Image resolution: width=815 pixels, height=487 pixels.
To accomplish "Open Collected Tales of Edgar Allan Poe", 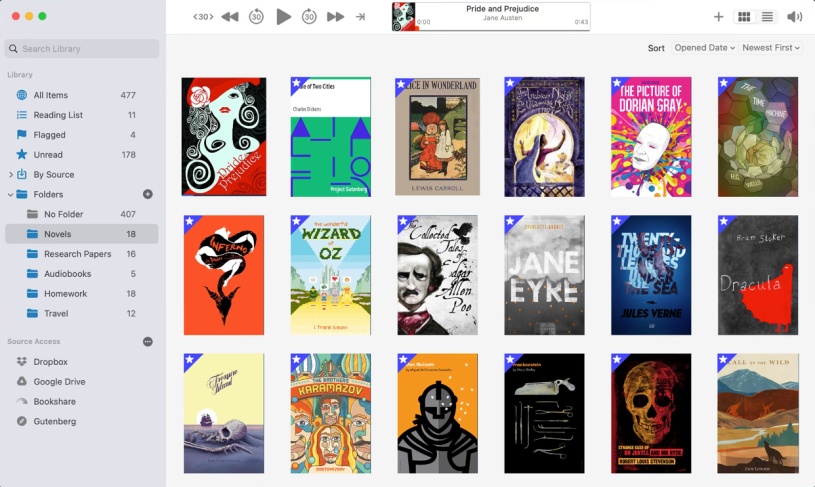I will tap(438, 275).
